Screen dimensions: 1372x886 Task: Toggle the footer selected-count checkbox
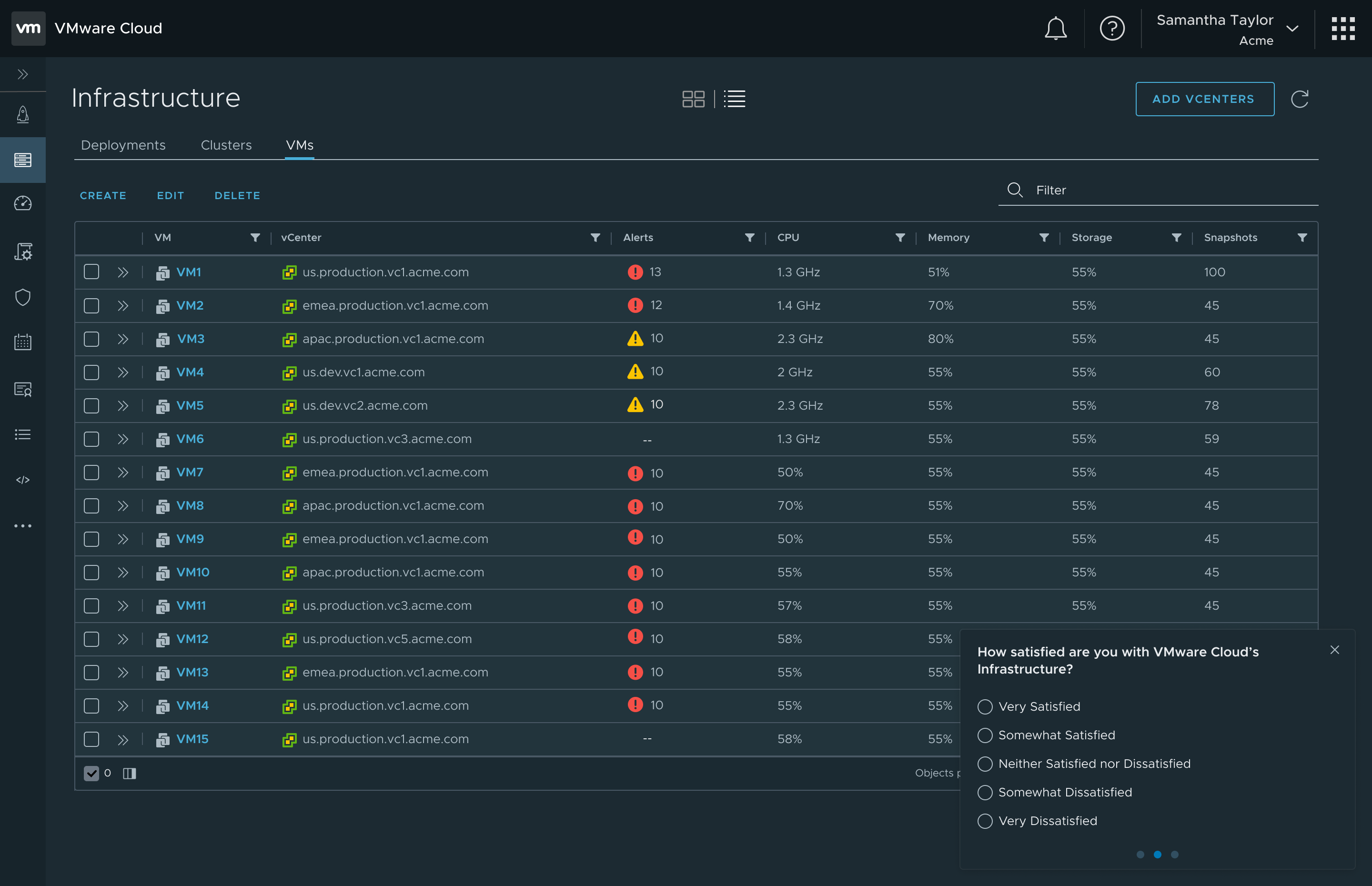pos(91,773)
